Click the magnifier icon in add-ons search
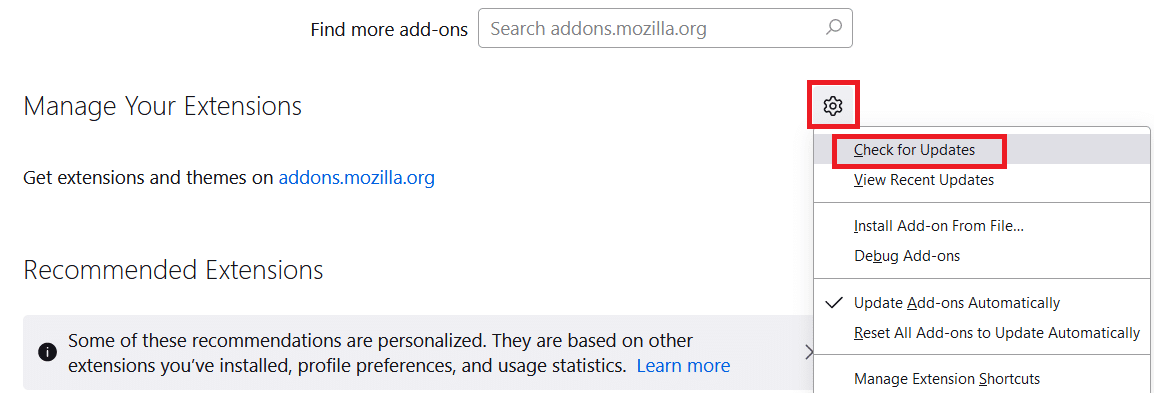Image resolution: width=1154 pixels, height=393 pixels. pos(833,28)
